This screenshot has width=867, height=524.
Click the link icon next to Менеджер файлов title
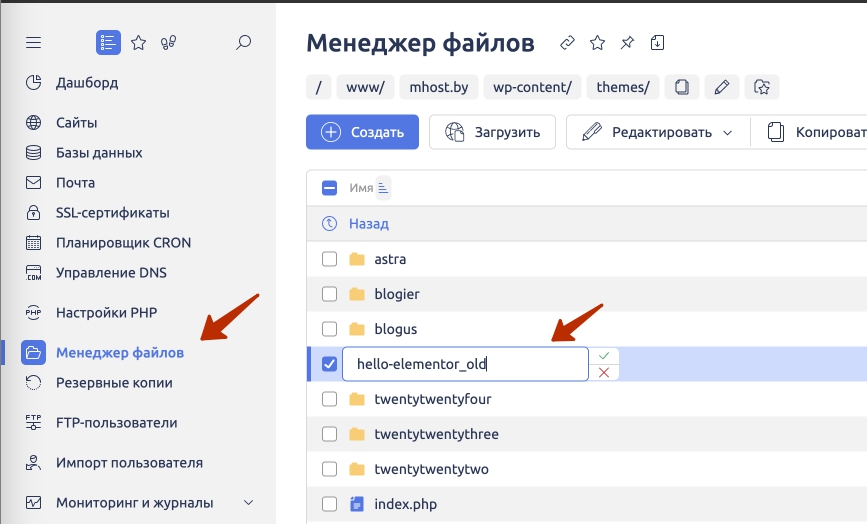point(567,43)
